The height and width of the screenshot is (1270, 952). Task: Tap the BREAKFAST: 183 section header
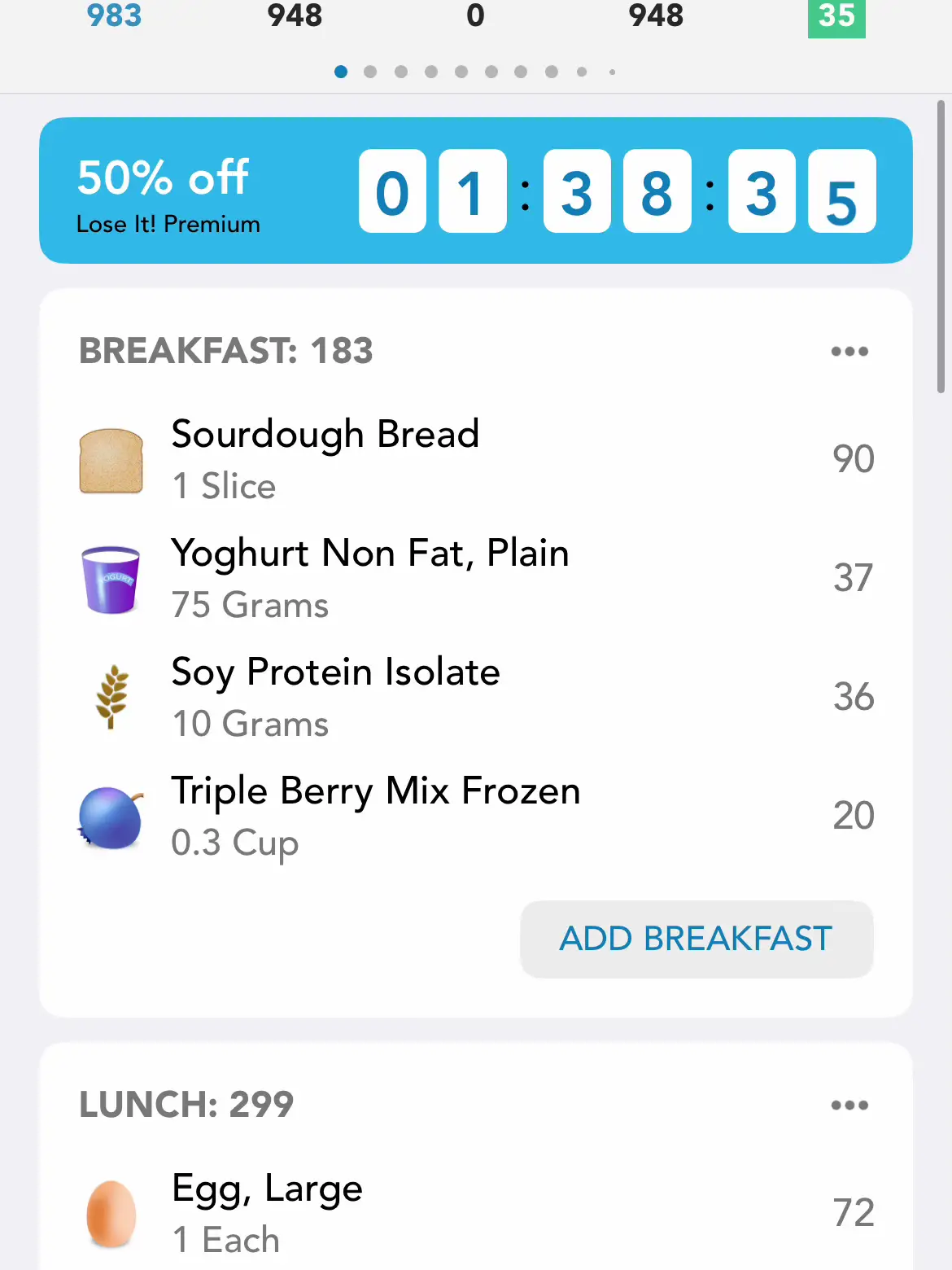225,352
